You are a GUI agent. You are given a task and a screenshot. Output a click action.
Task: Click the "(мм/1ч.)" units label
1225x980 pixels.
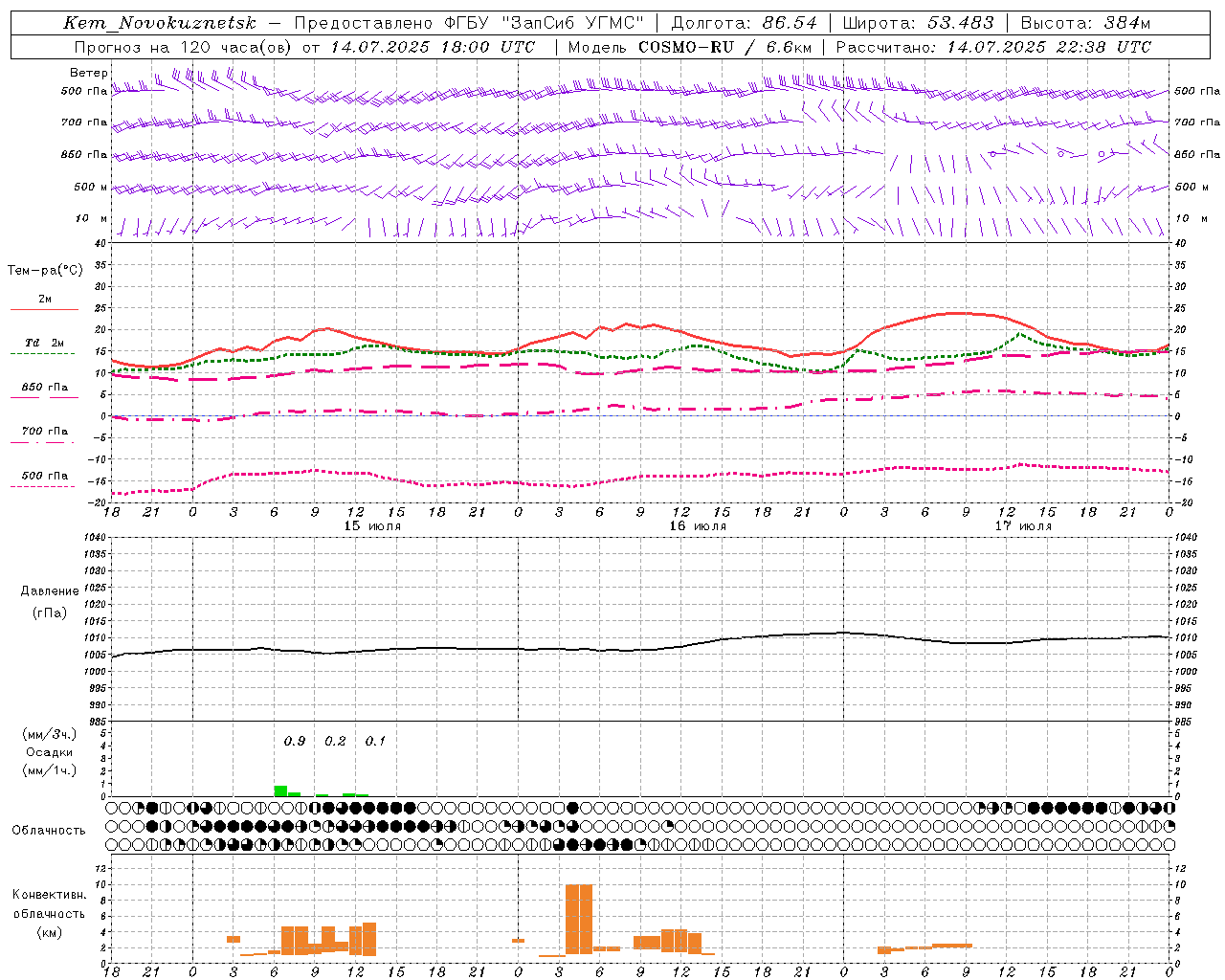pyautogui.click(x=49, y=770)
